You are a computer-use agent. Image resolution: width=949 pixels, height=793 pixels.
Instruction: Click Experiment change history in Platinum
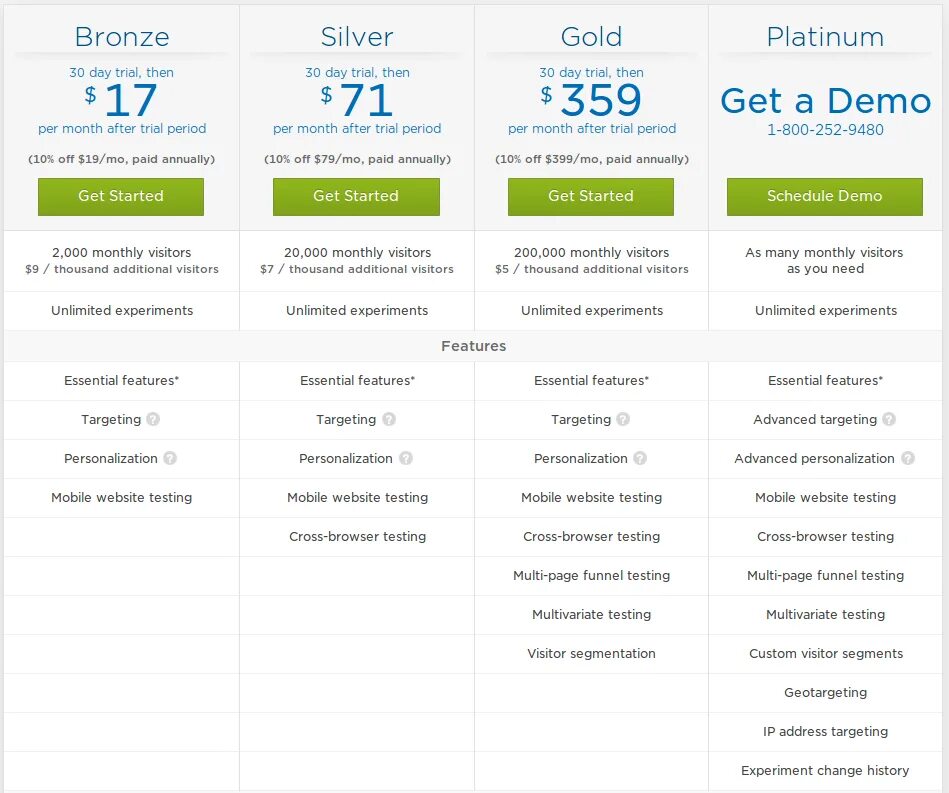click(x=826, y=771)
